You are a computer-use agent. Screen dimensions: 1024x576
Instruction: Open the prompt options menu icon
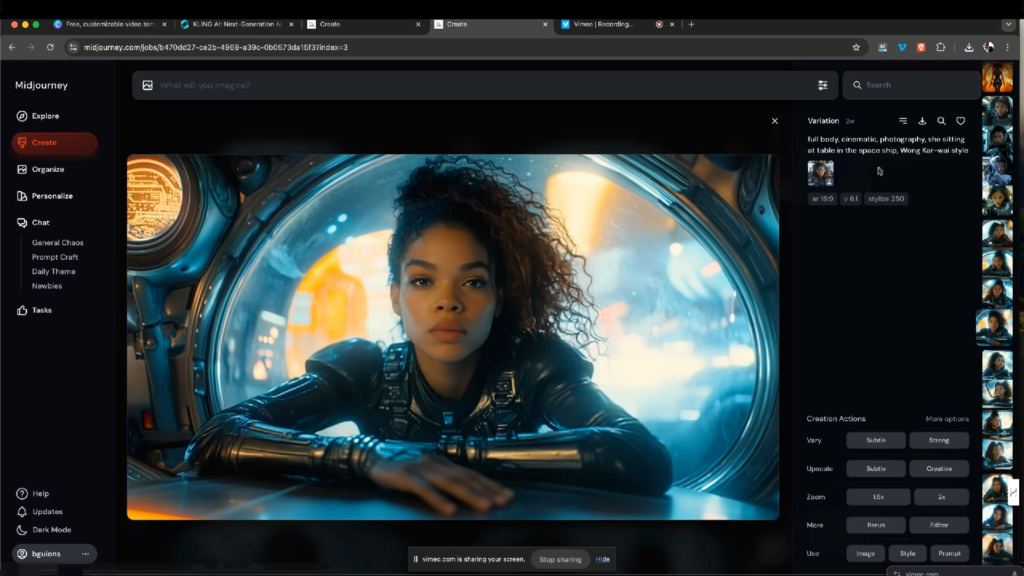coord(903,121)
